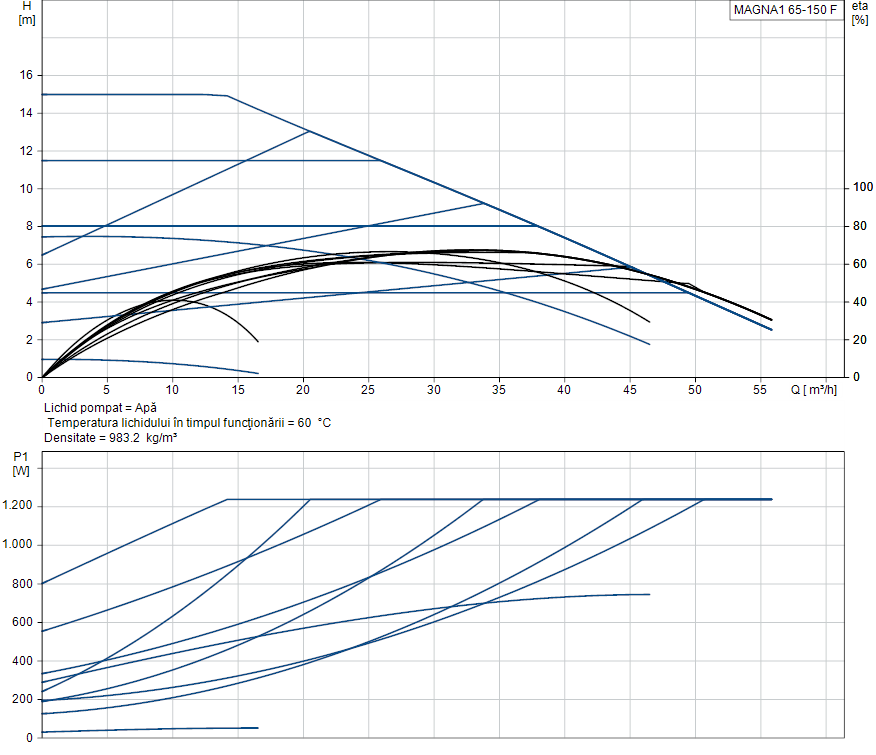The width and height of the screenshot is (876, 755).
Task: Click the liquid temperature 60 °C text line
Action: click(x=189, y=423)
